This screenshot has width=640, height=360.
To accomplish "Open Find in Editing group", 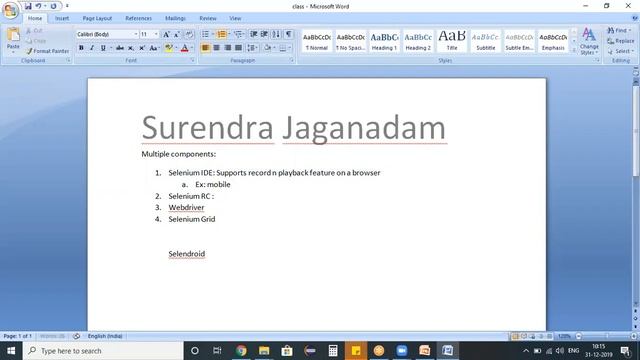I will click(x=618, y=31).
